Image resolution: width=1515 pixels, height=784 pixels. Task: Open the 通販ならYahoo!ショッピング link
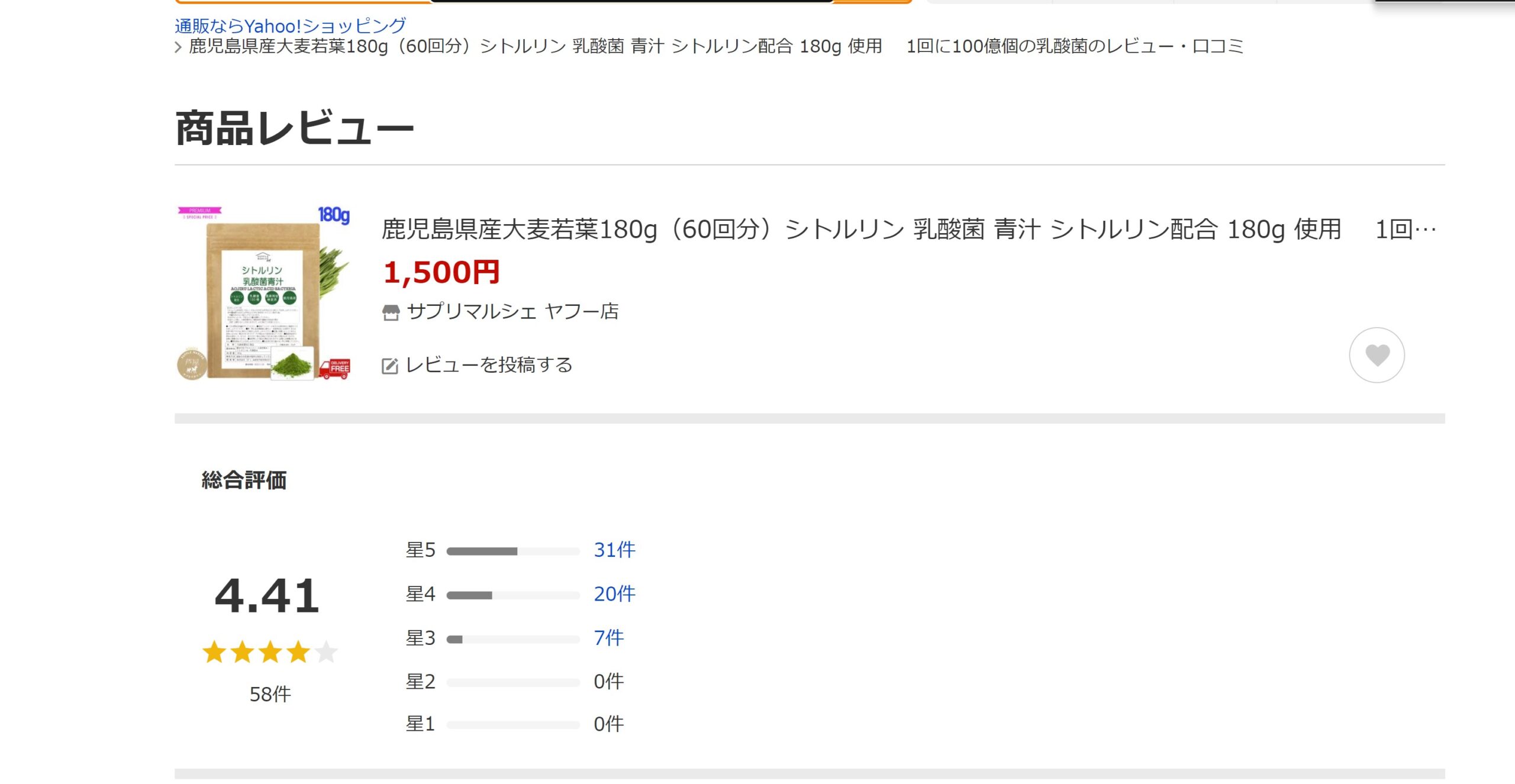coord(290,25)
